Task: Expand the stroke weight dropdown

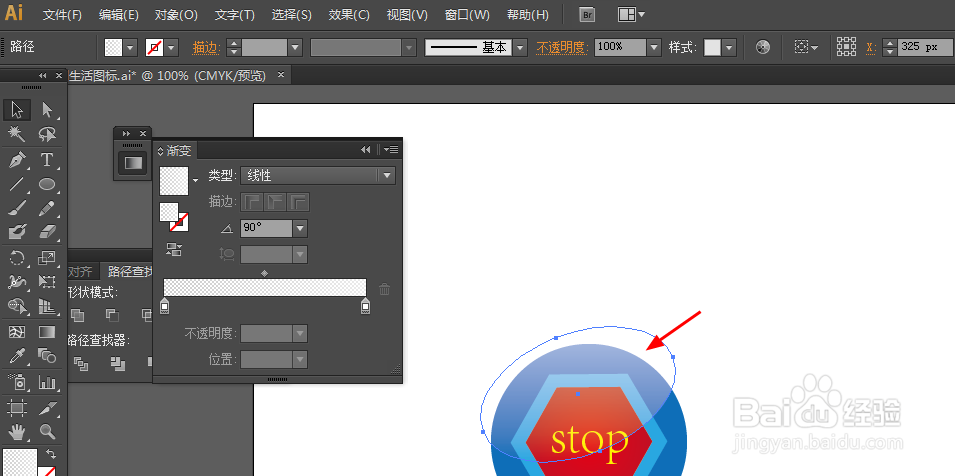Action: pyautogui.click(x=295, y=47)
